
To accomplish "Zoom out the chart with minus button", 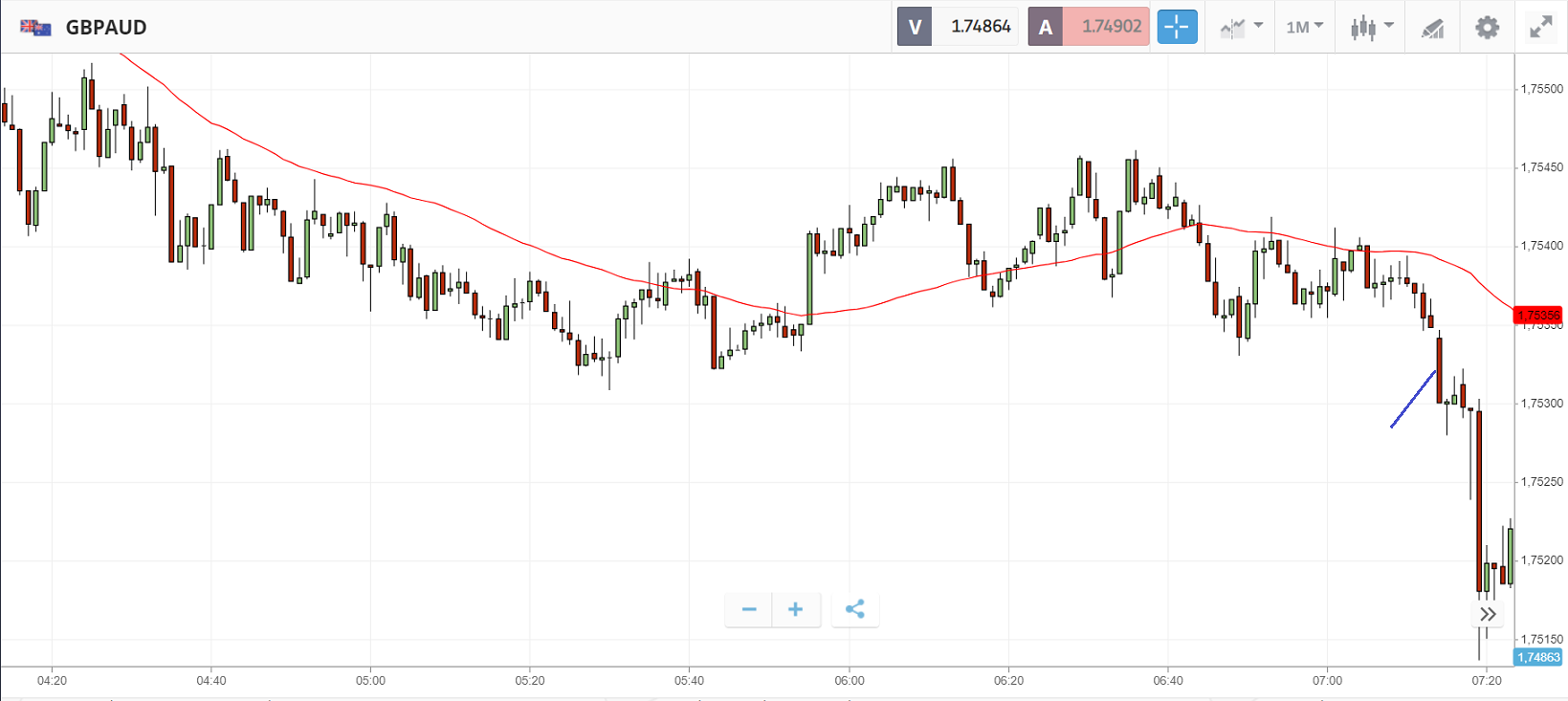I will click(749, 609).
